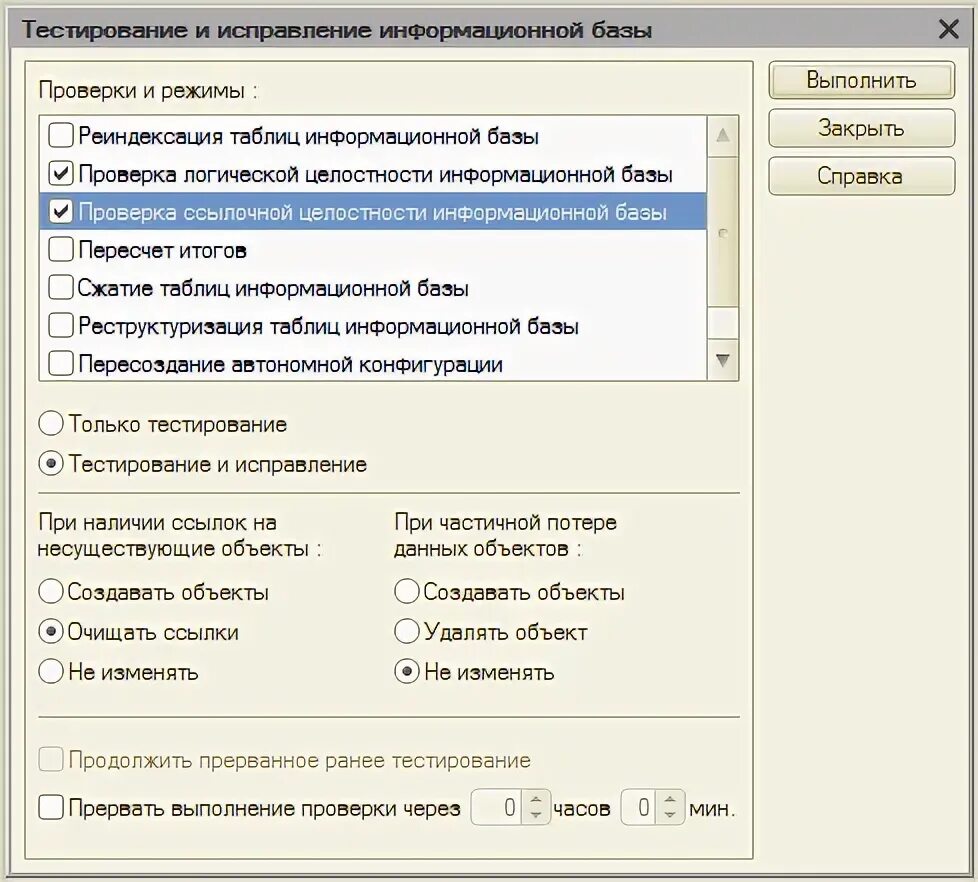Uncheck Проверка ссылочной целостности checkbox

pyautogui.click(x=61, y=211)
